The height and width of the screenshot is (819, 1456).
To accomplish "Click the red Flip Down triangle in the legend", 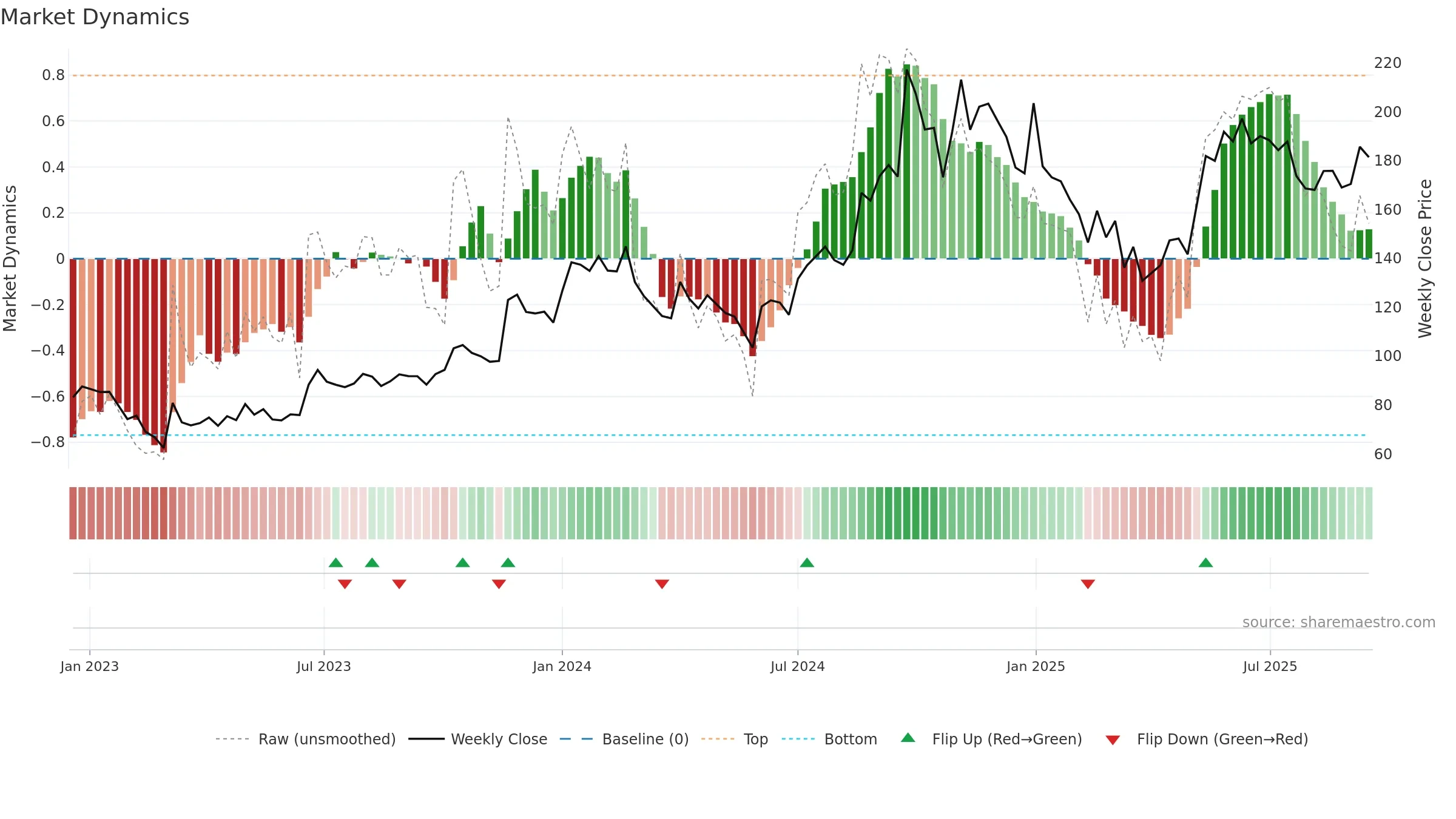I will [1113, 740].
